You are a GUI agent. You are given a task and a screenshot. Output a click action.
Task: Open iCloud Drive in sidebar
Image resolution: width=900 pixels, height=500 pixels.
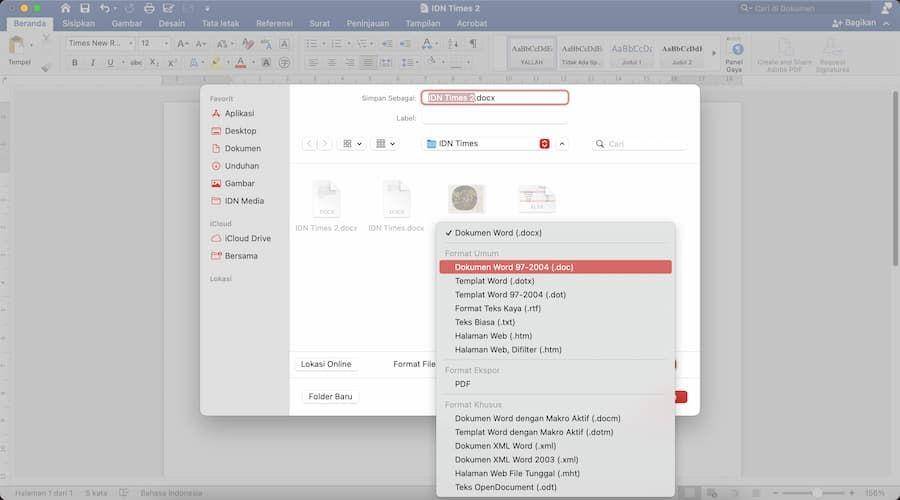pos(241,238)
